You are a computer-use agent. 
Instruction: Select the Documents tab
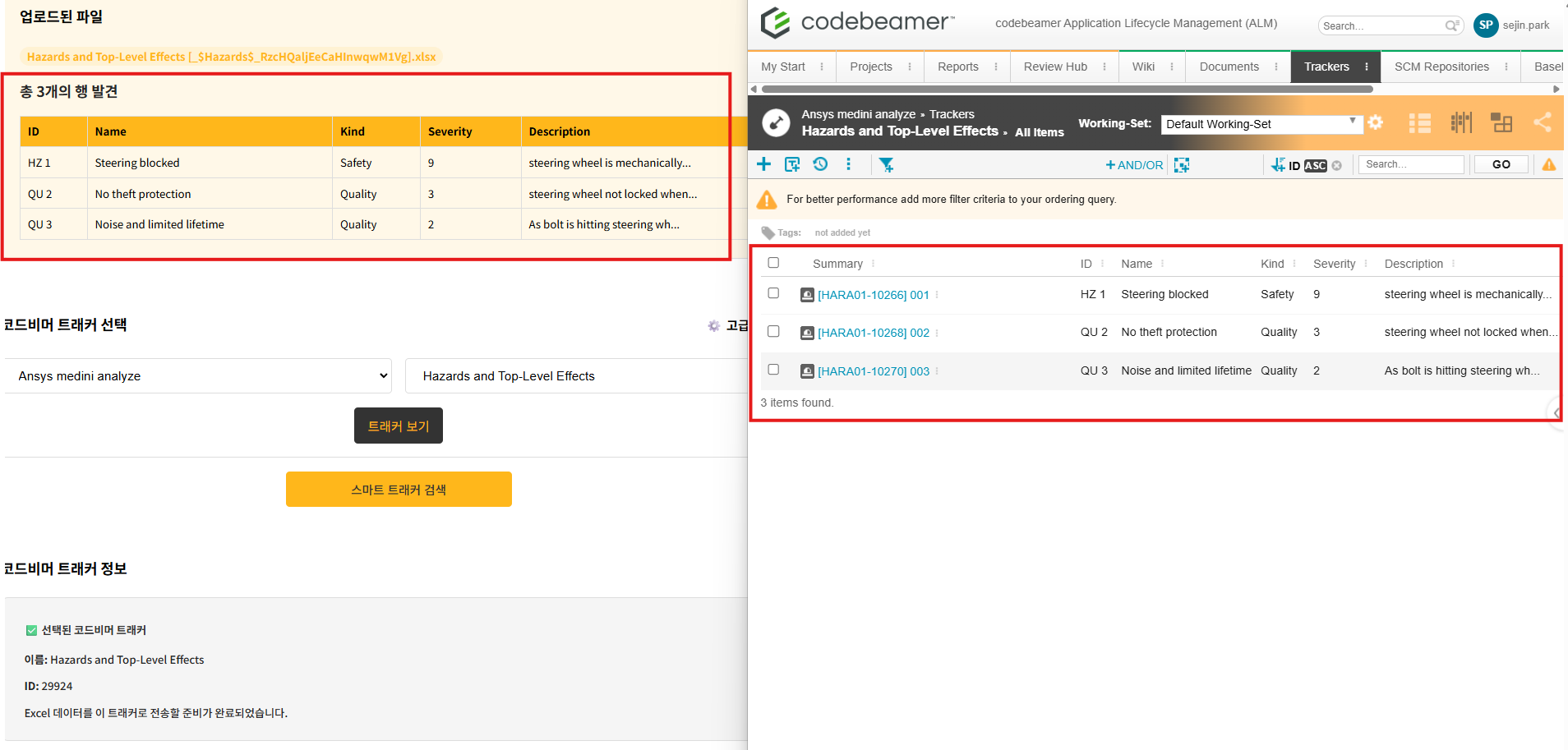click(x=1229, y=67)
